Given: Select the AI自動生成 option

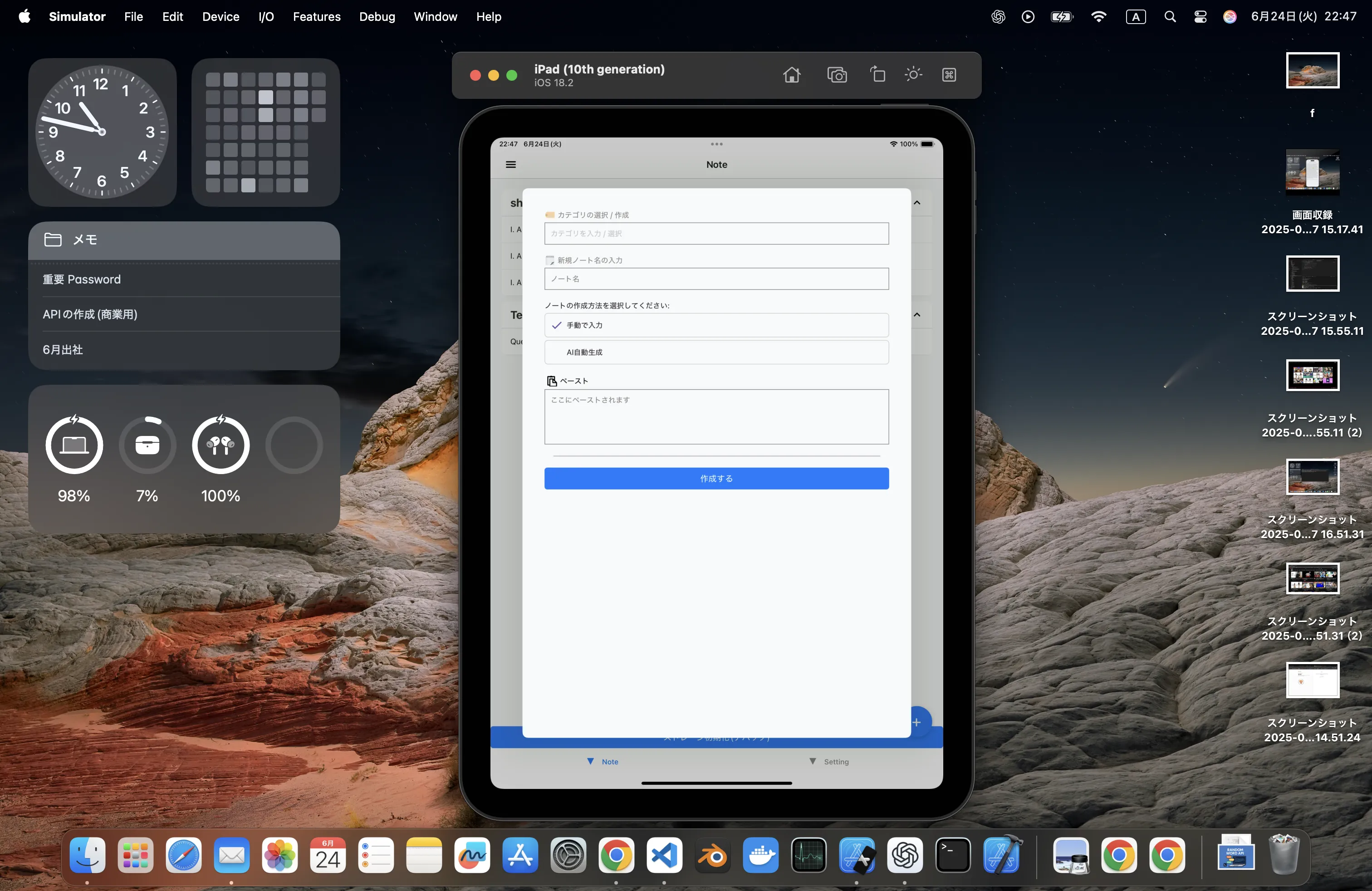Looking at the screenshot, I should (x=716, y=352).
